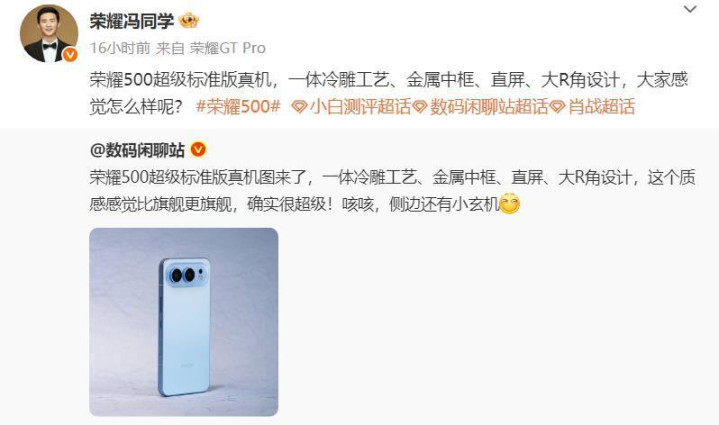Click the smiling emoji in reposted text
This screenshot has height=425, width=719.
coord(509,204)
